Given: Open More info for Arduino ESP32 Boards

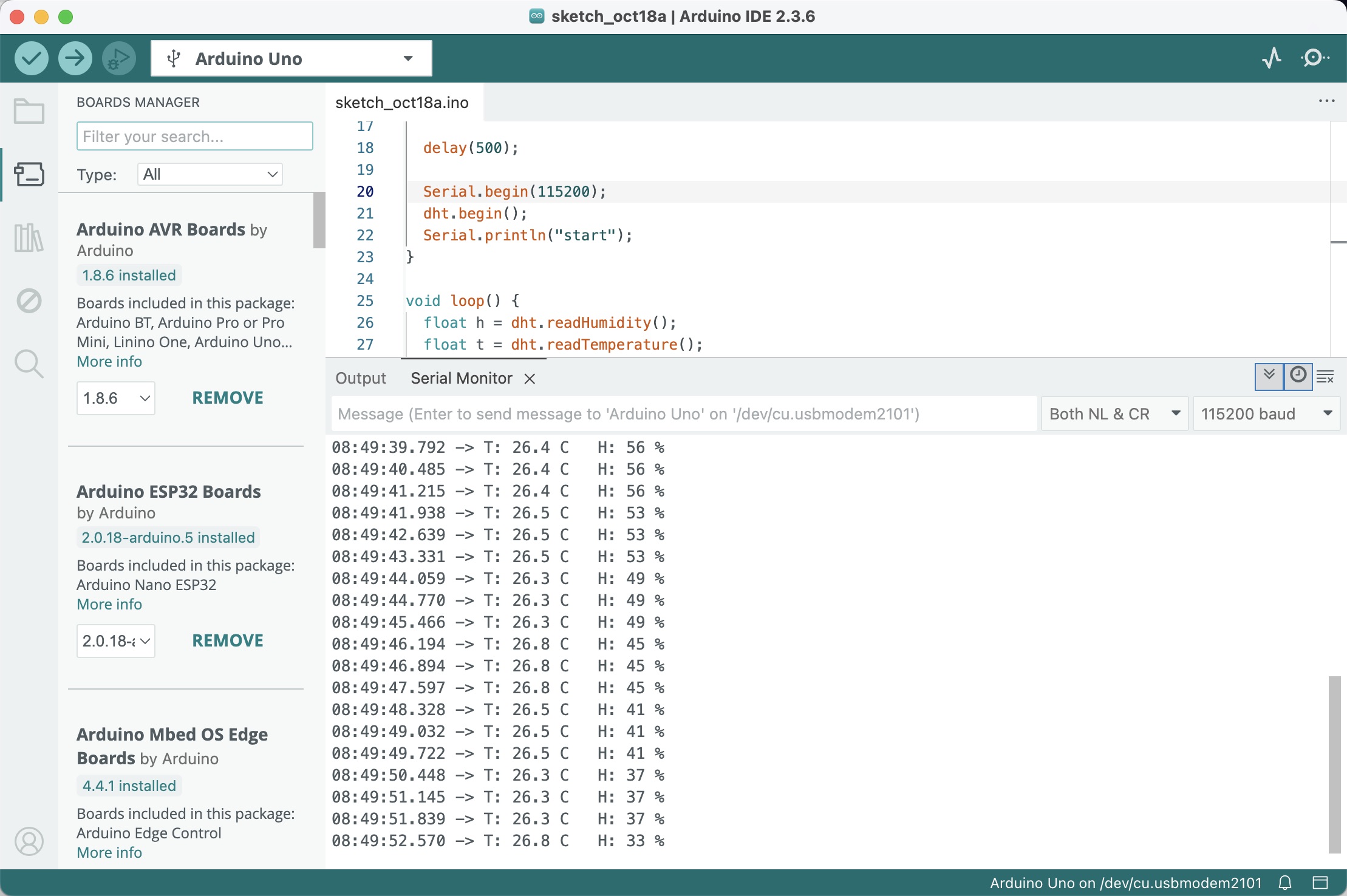Looking at the screenshot, I should 109,604.
